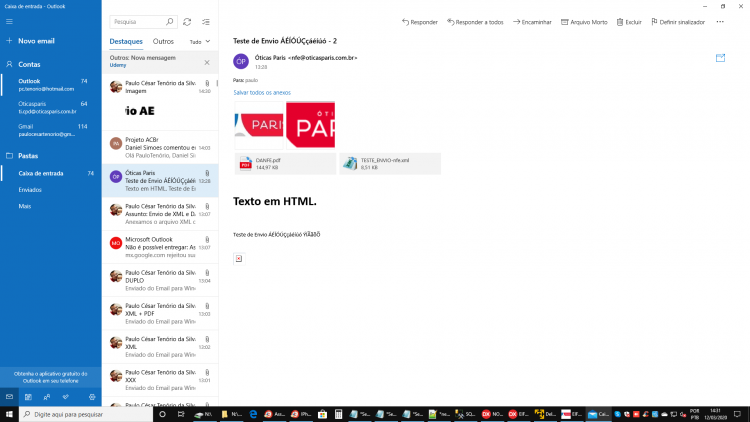Open DANFE.pdf attachment
The height and width of the screenshot is (422, 750).
click(x=285, y=164)
